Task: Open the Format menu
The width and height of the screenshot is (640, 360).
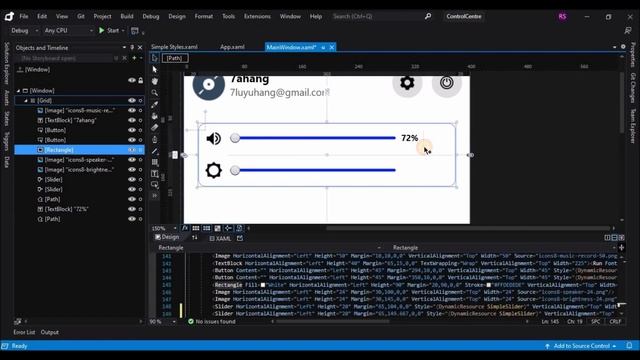Action: [x=204, y=16]
